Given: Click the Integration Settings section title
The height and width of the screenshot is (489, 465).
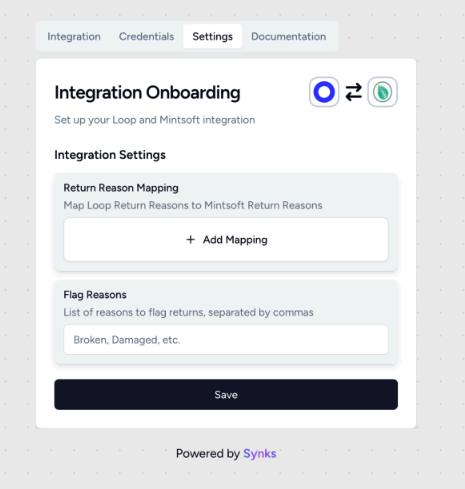Looking at the screenshot, I should tap(110, 155).
